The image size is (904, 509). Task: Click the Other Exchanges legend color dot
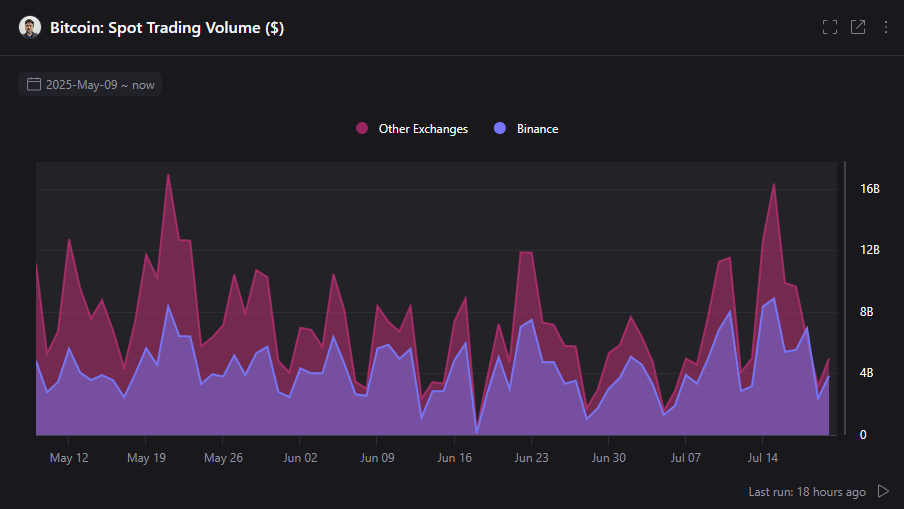tap(362, 129)
